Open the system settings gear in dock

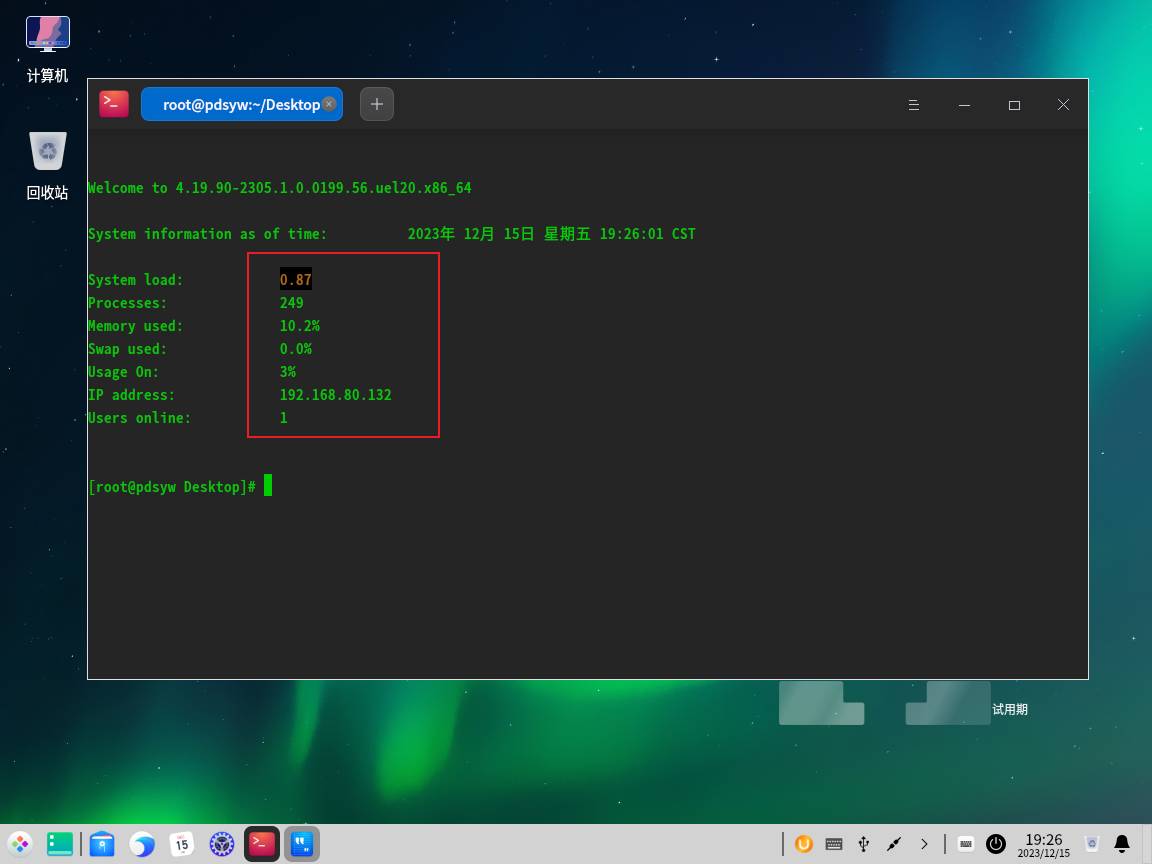(x=221, y=844)
